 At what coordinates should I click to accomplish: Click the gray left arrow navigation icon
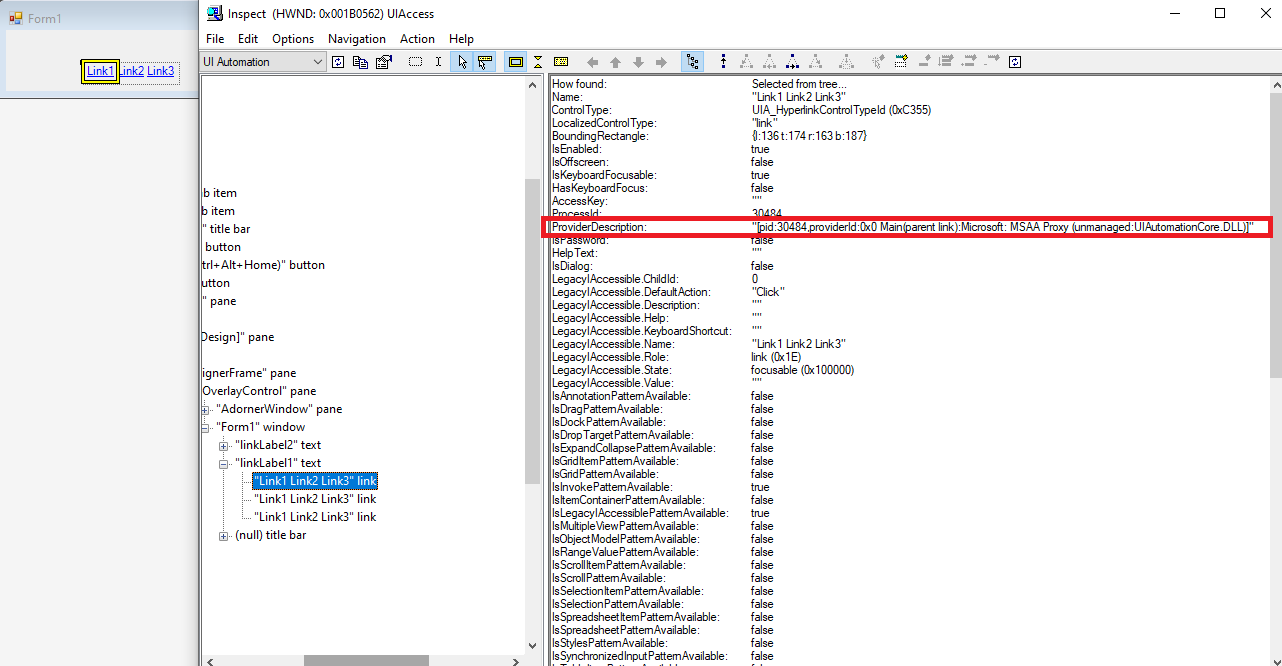[592, 62]
